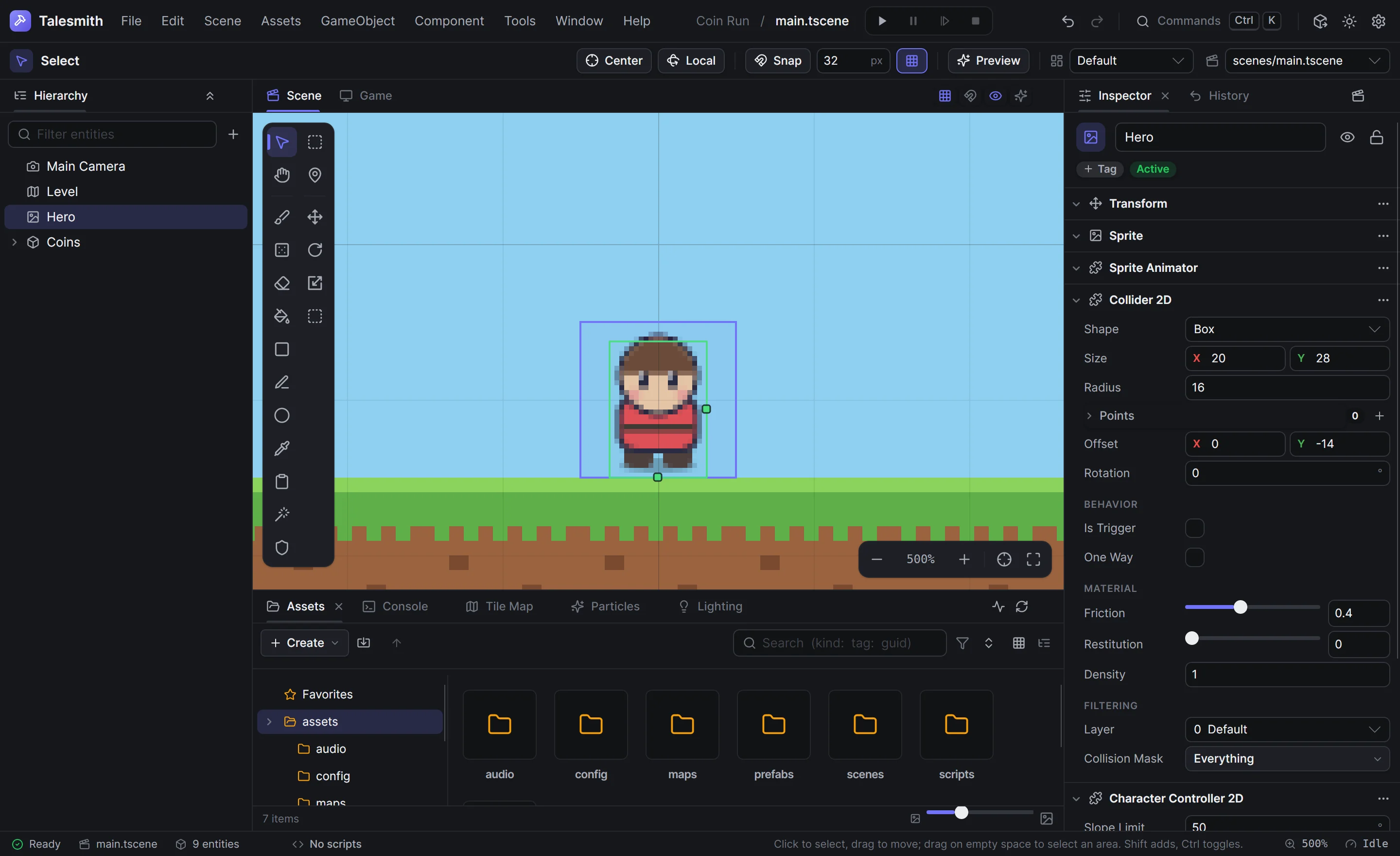
Task: Open the Layer Default dropdown
Action: [x=1288, y=729]
